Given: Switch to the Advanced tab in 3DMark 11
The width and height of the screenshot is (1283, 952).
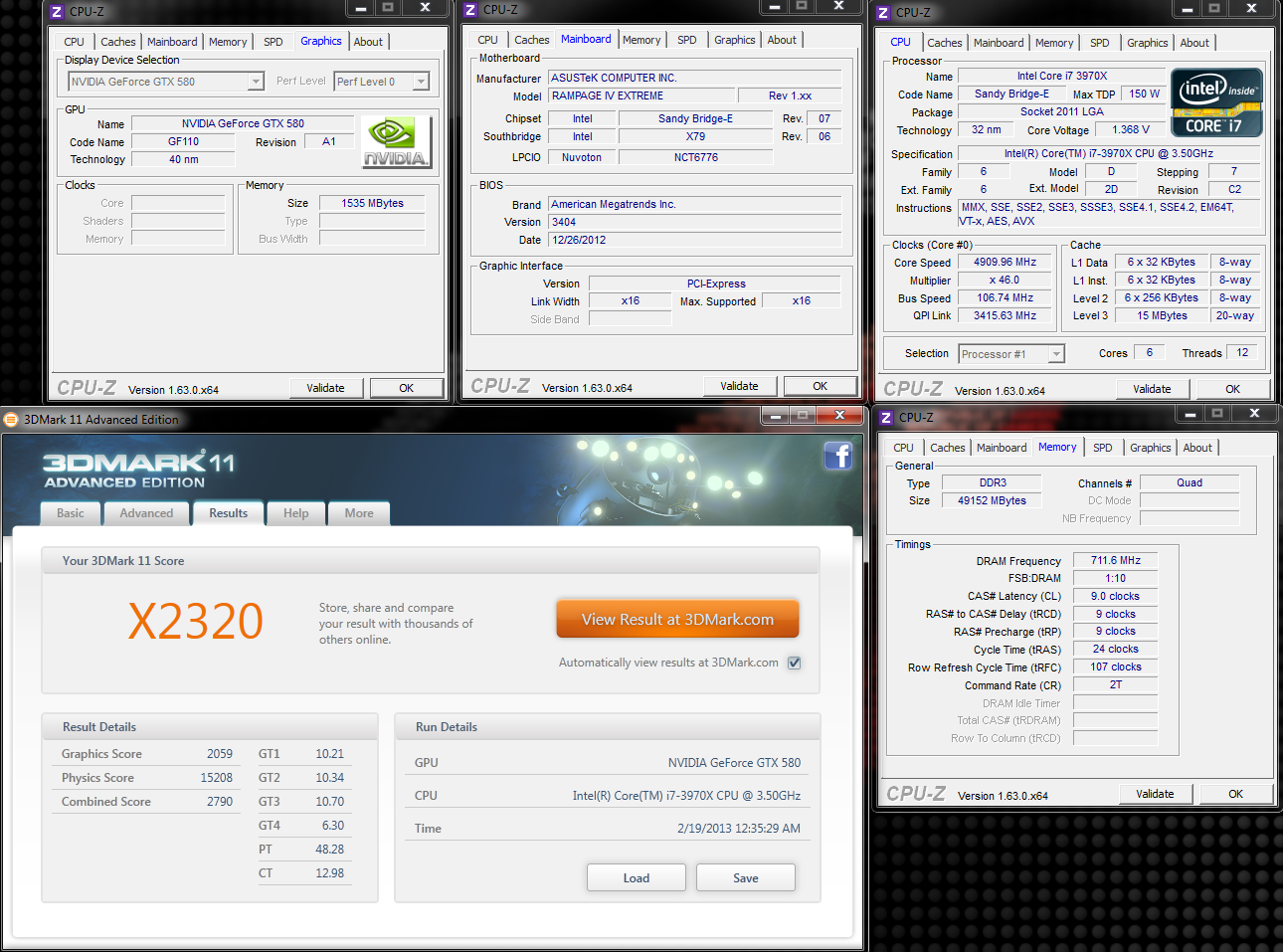Looking at the screenshot, I should (146, 513).
